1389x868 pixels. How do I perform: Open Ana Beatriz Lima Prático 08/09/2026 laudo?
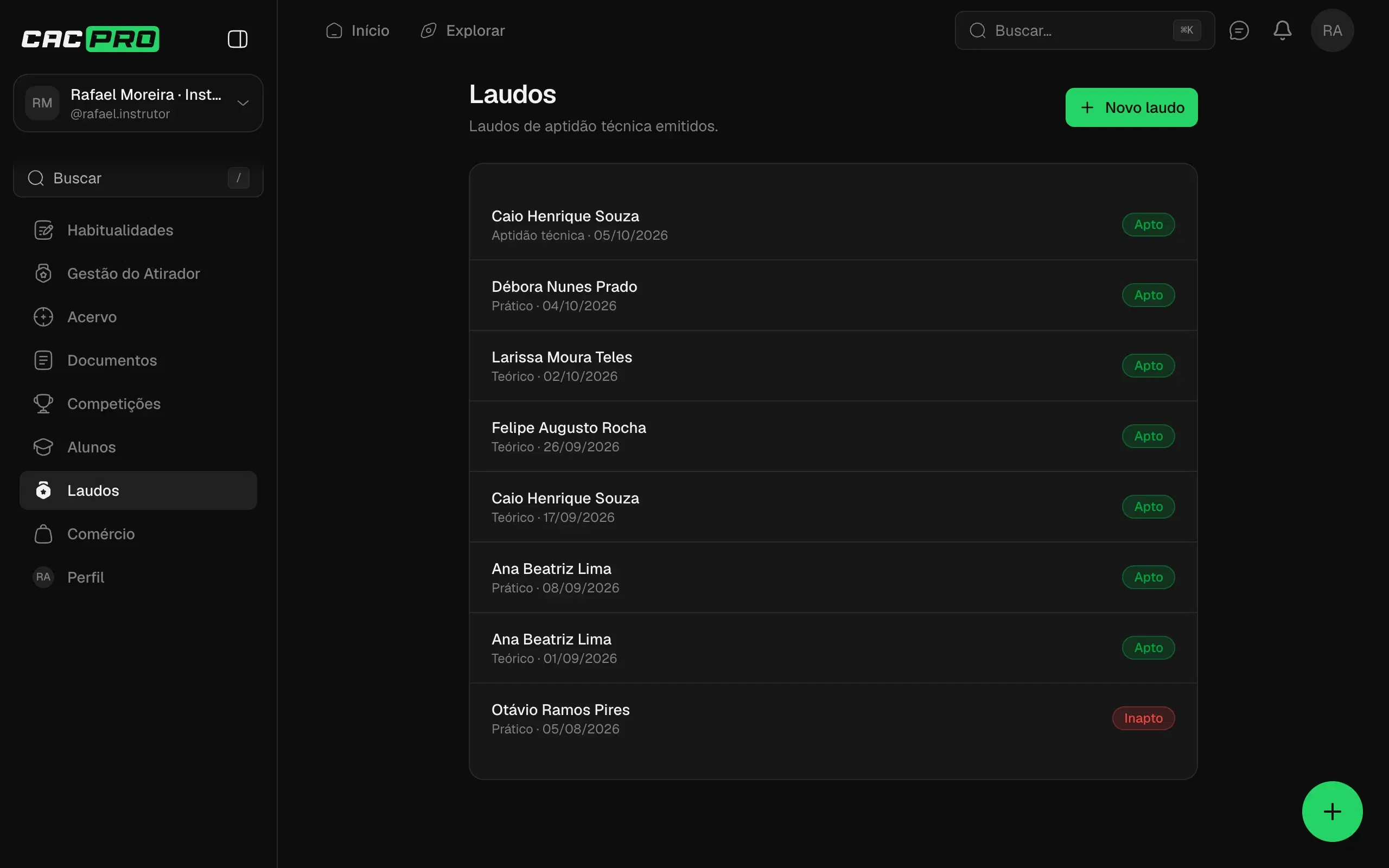tap(833, 578)
